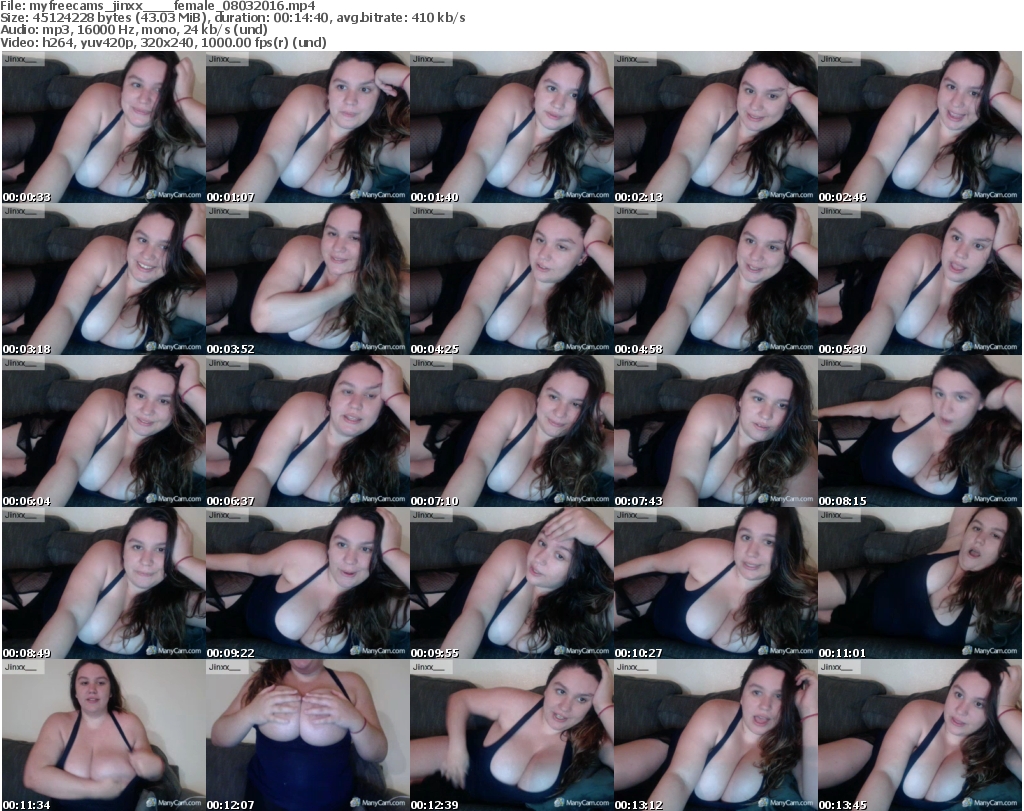
Task: Click the thumbnail marked 00:02:13
Action: (x=715, y=127)
